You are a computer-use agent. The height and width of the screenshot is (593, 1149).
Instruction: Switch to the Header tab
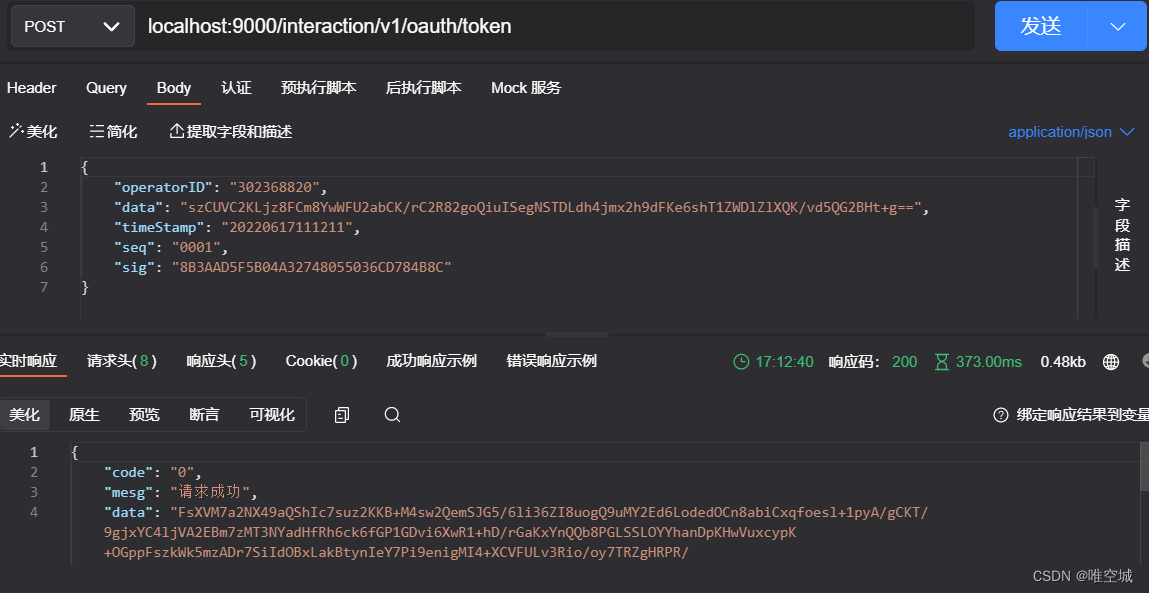[x=32, y=88]
